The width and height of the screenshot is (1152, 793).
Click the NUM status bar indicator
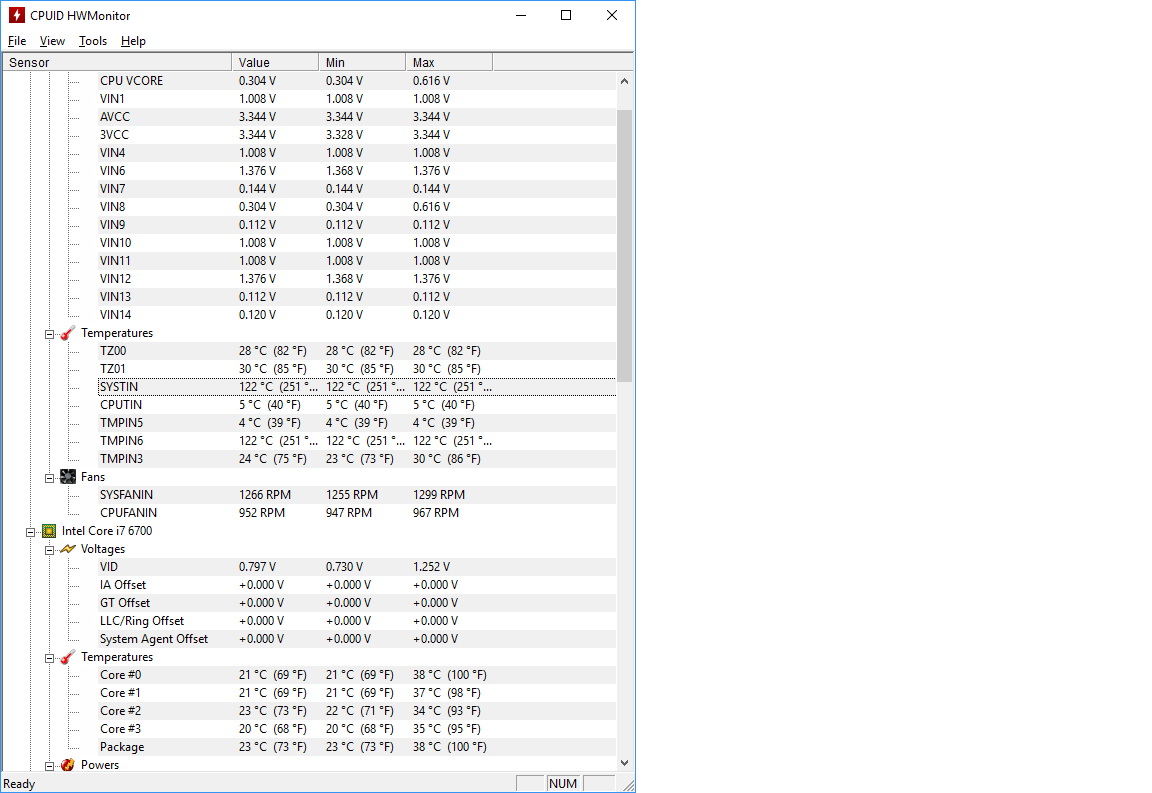pyautogui.click(x=563, y=783)
